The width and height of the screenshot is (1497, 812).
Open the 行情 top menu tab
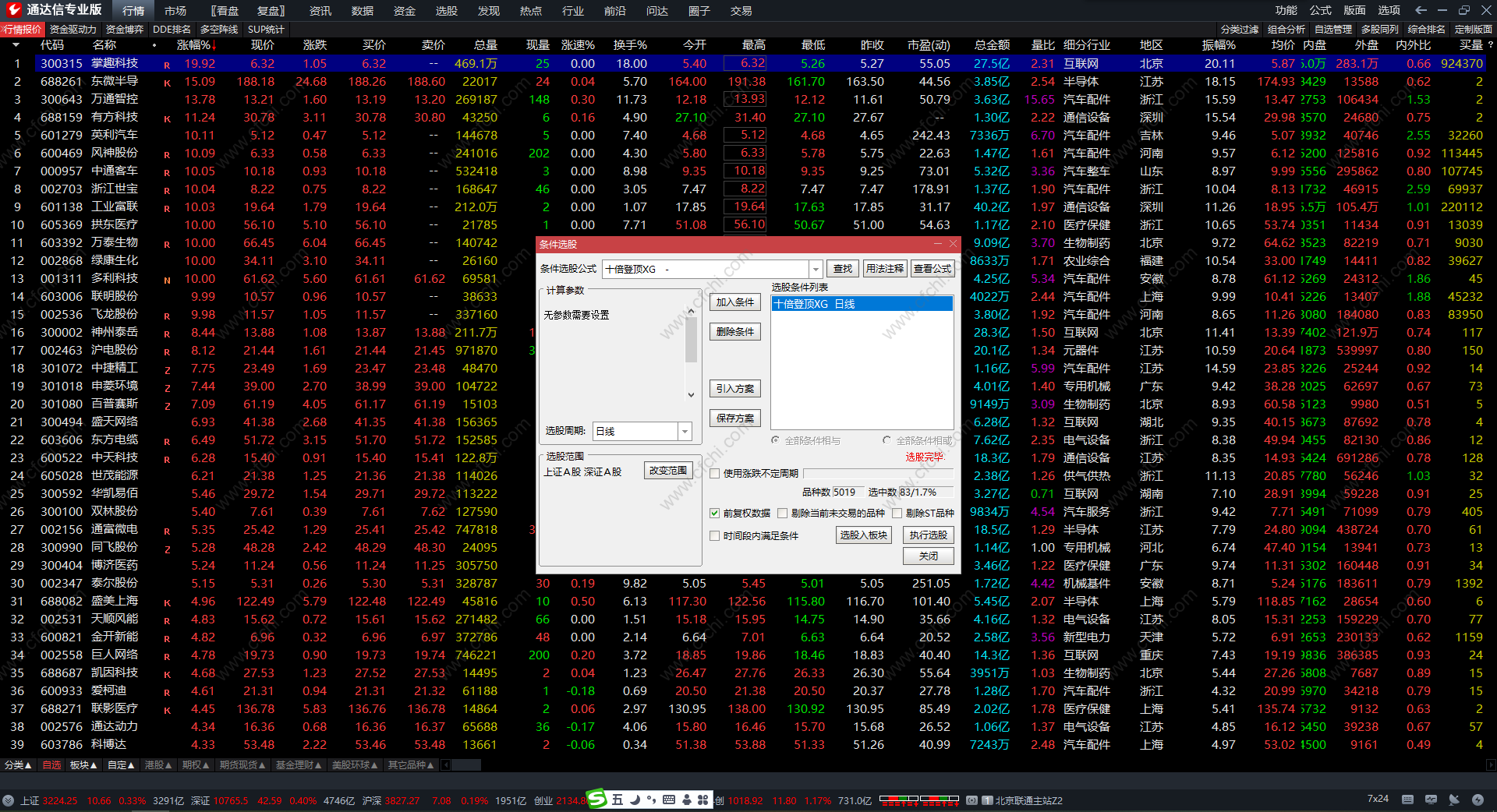point(133,10)
